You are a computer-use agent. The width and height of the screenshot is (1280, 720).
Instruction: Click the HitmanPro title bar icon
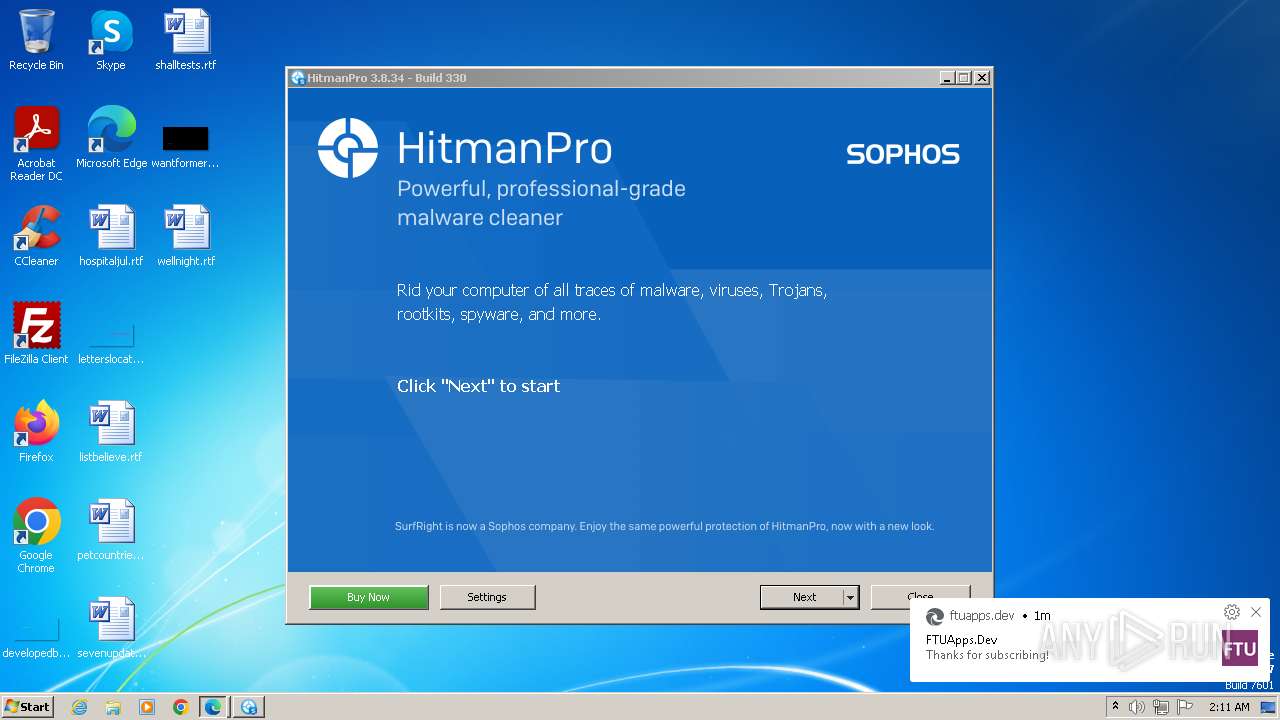tap(298, 78)
